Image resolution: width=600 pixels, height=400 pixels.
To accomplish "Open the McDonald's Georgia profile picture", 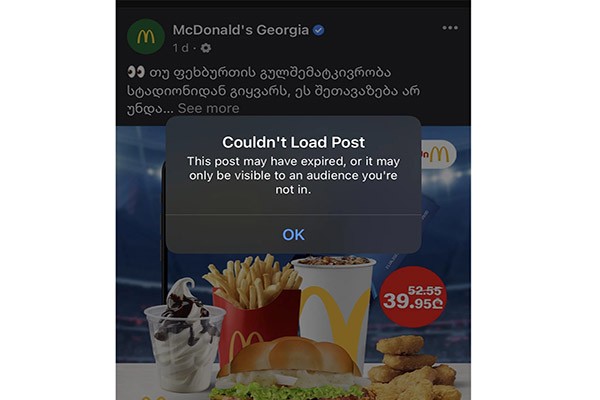I will [x=146, y=37].
